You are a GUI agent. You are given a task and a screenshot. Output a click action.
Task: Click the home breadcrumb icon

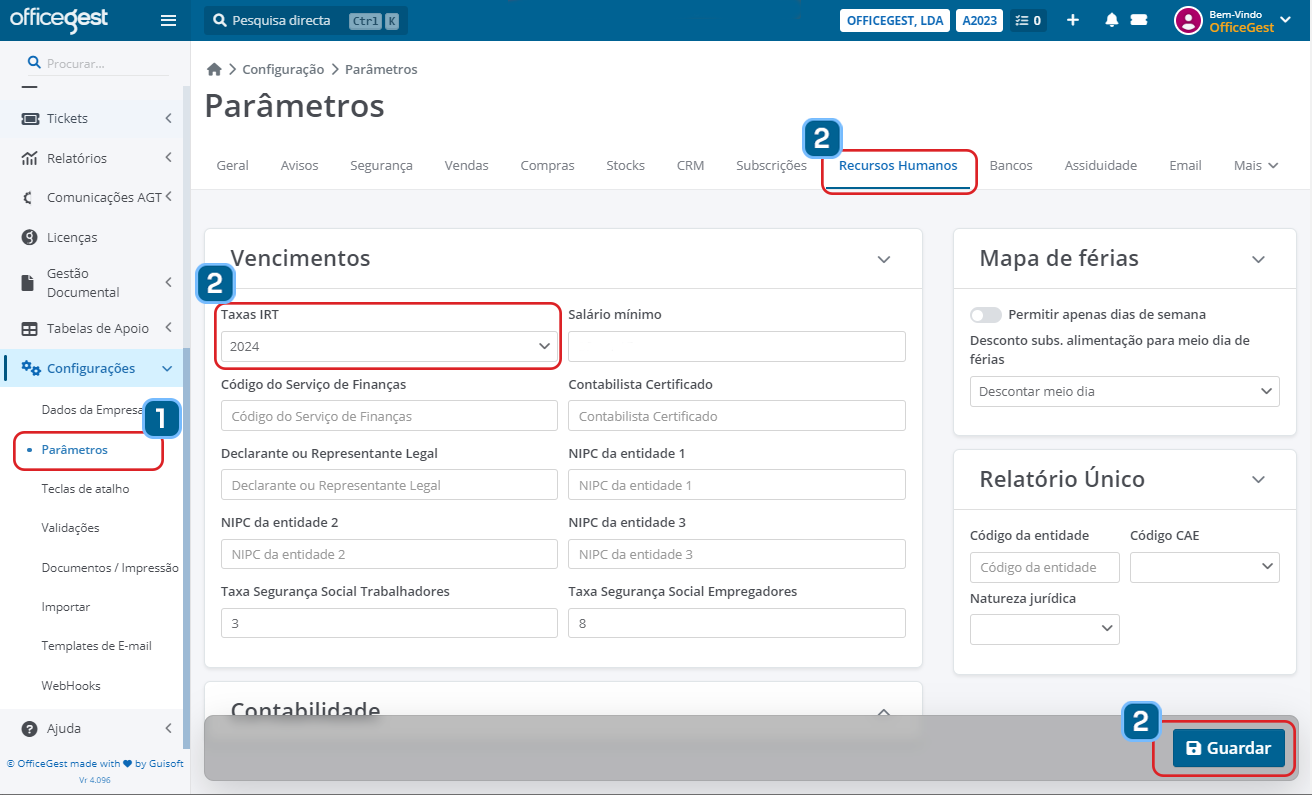coord(213,69)
